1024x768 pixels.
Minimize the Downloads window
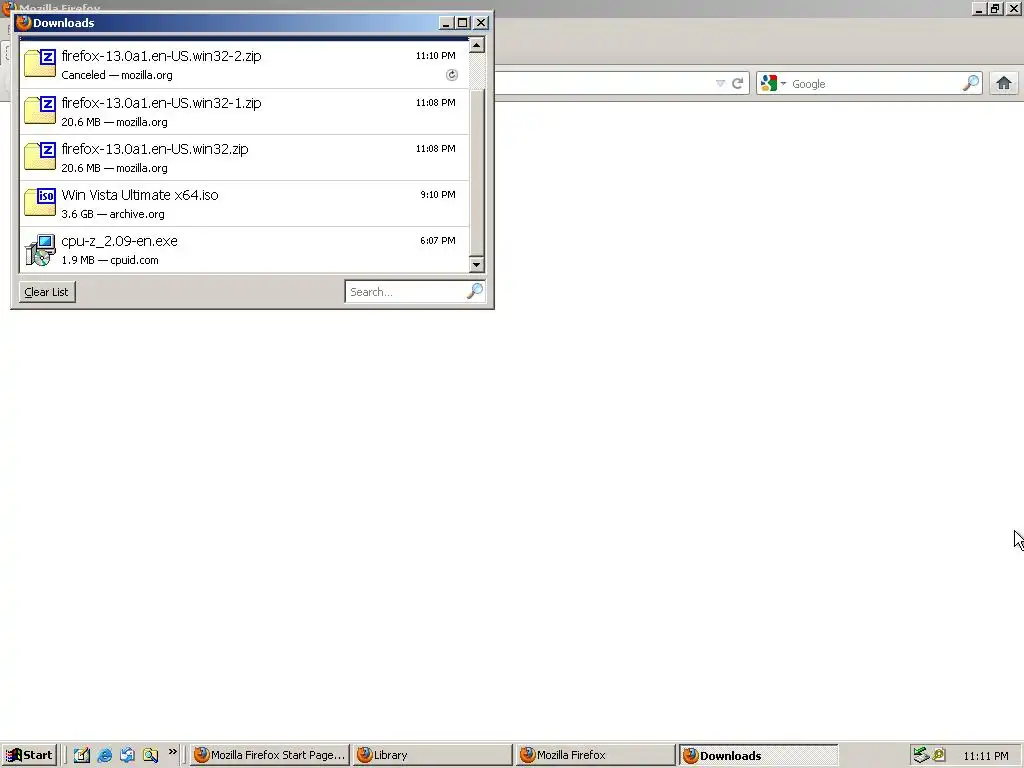[446, 23]
